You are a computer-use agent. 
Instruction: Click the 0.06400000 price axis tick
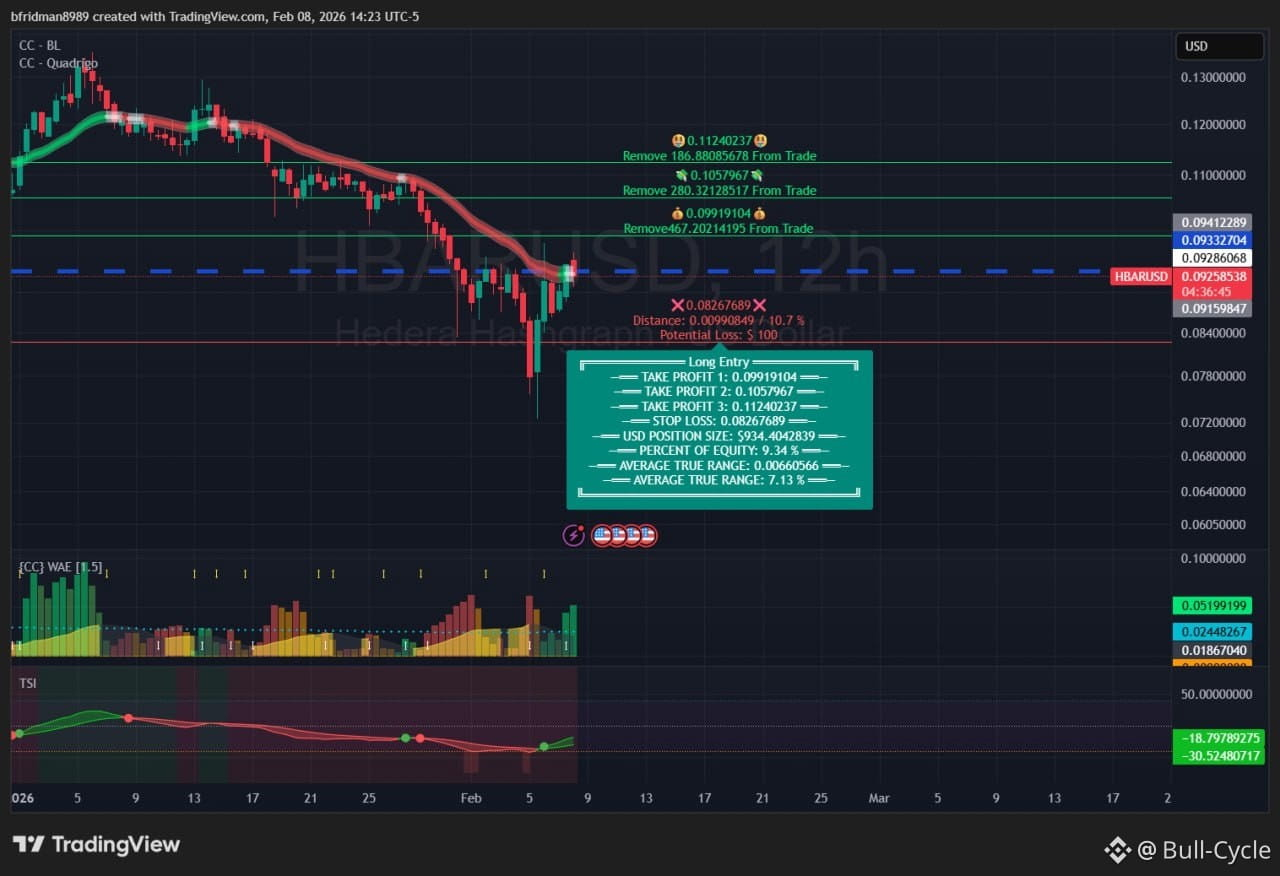(1213, 491)
